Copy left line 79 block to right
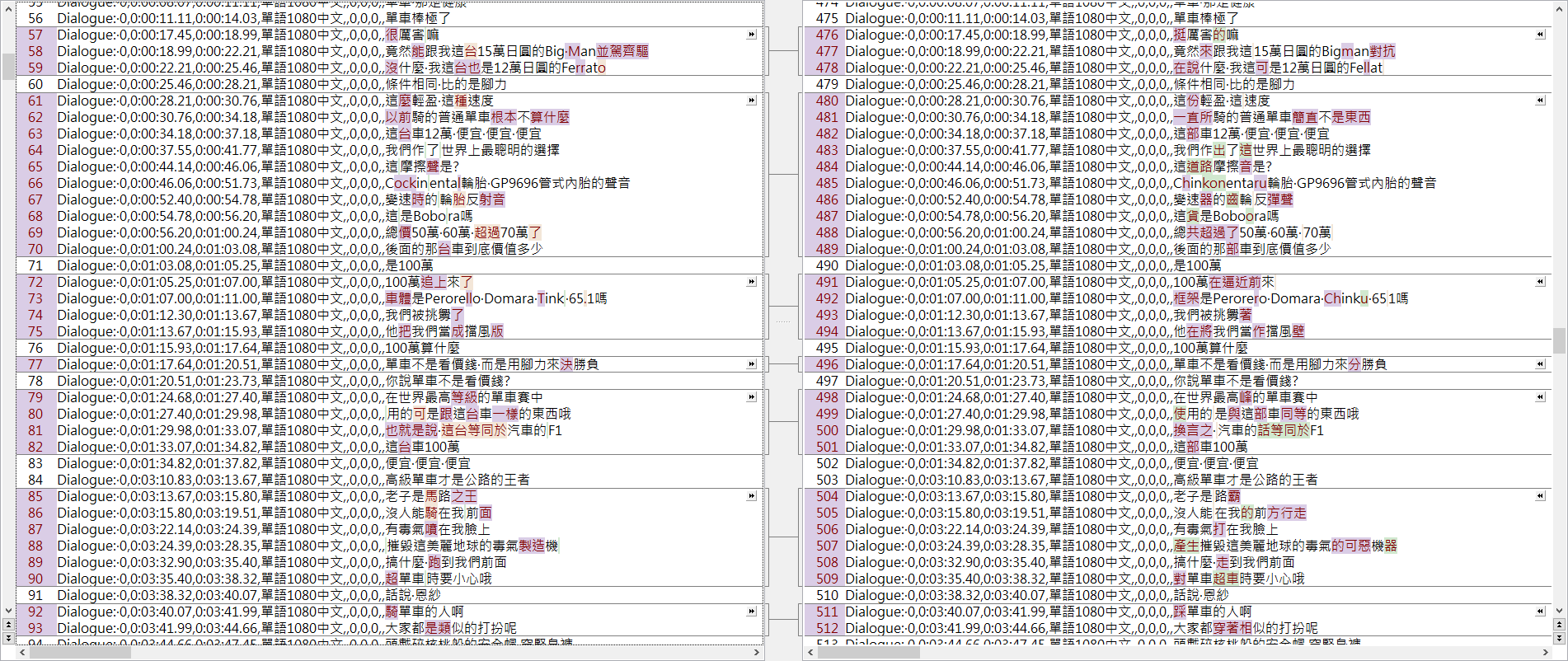This screenshot has height=661, width=1568. point(751,397)
